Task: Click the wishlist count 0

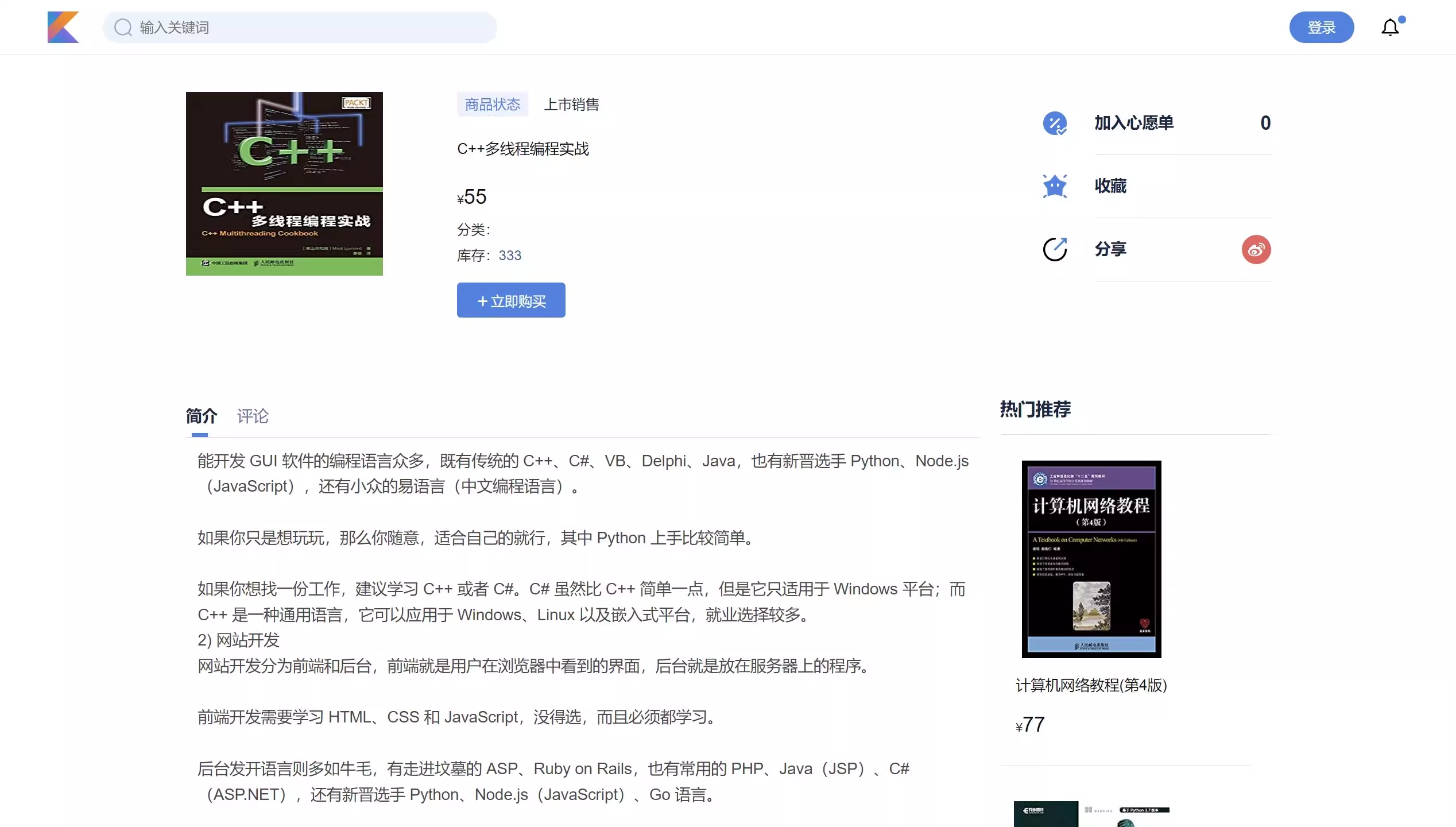Action: click(x=1265, y=123)
